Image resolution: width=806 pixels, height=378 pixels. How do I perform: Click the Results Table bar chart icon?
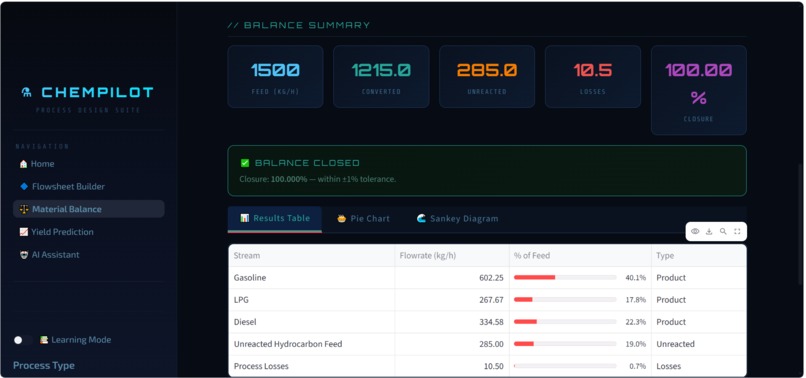click(245, 218)
